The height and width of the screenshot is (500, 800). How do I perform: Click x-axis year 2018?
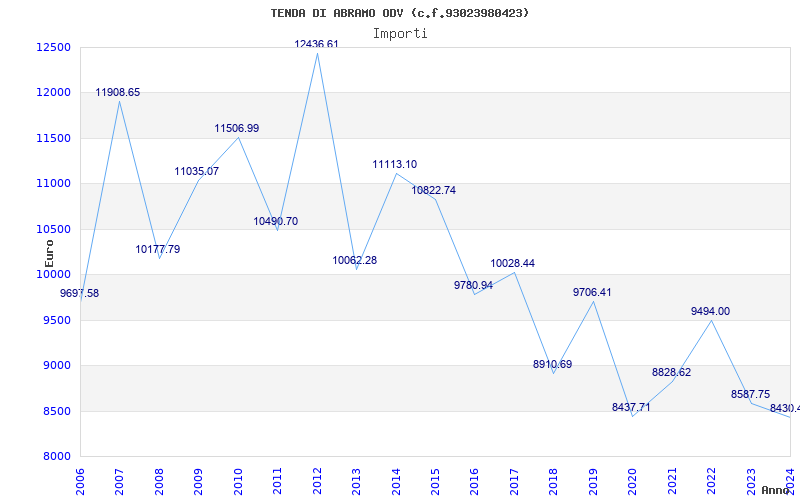click(554, 481)
